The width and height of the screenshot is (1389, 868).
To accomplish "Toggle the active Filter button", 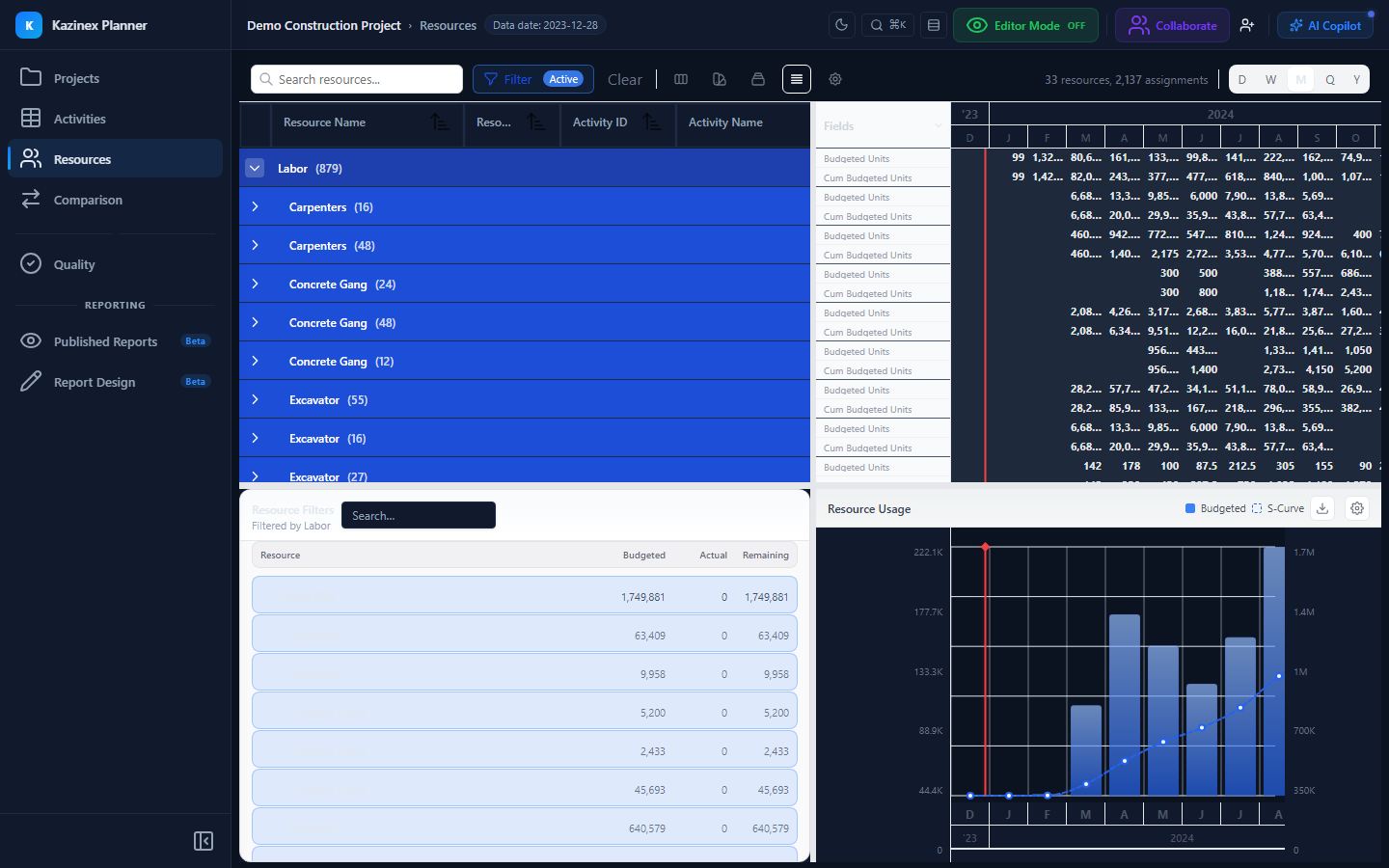I will pyautogui.click(x=533, y=79).
